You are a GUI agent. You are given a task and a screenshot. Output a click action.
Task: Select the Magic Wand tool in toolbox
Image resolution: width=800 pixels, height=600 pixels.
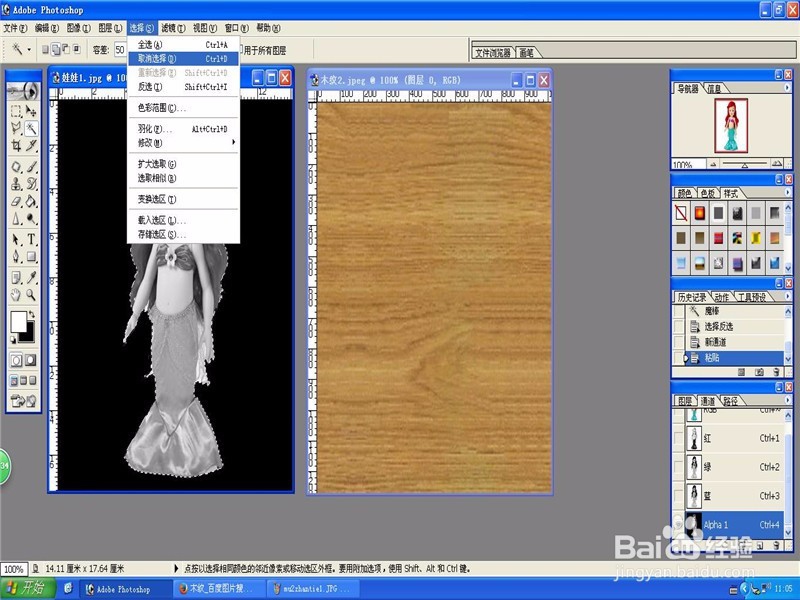[x=31, y=128]
